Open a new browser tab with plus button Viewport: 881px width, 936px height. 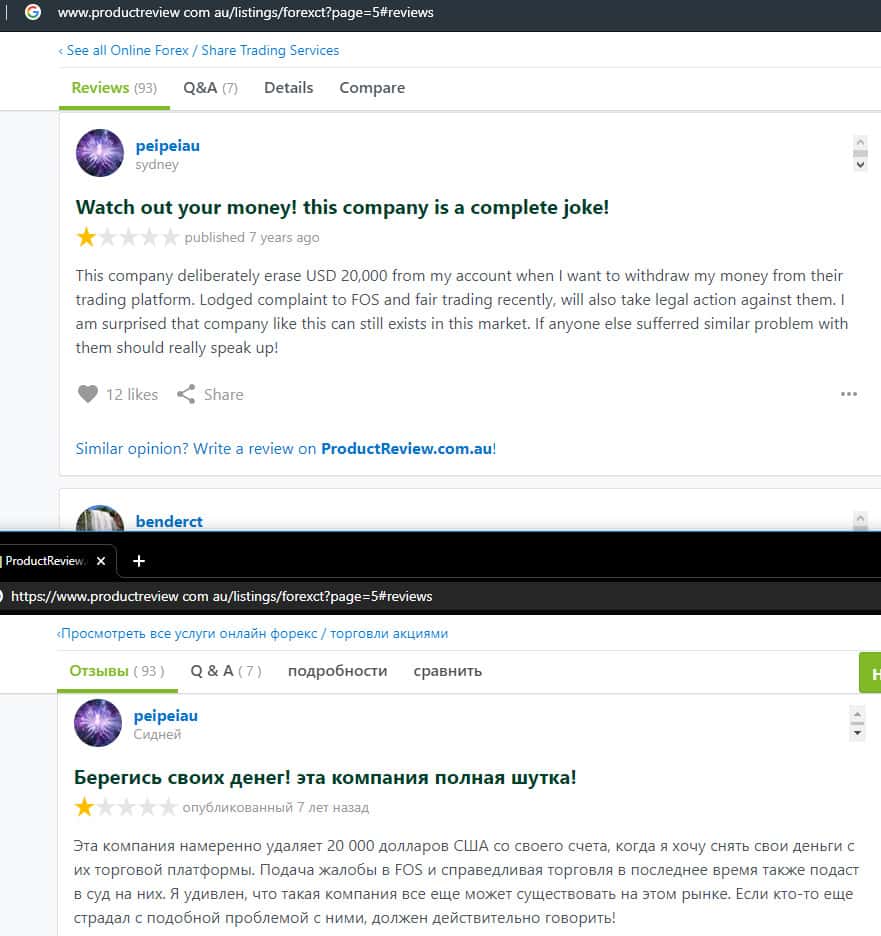[x=138, y=561]
